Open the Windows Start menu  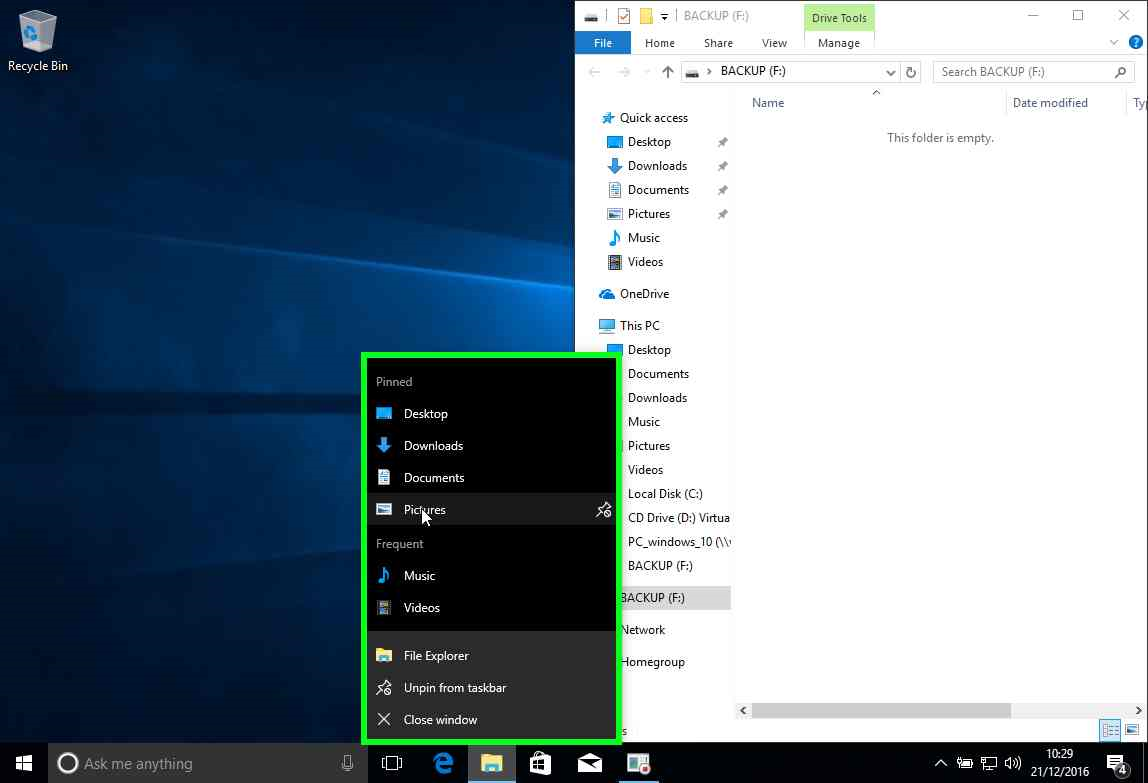[23, 763]
